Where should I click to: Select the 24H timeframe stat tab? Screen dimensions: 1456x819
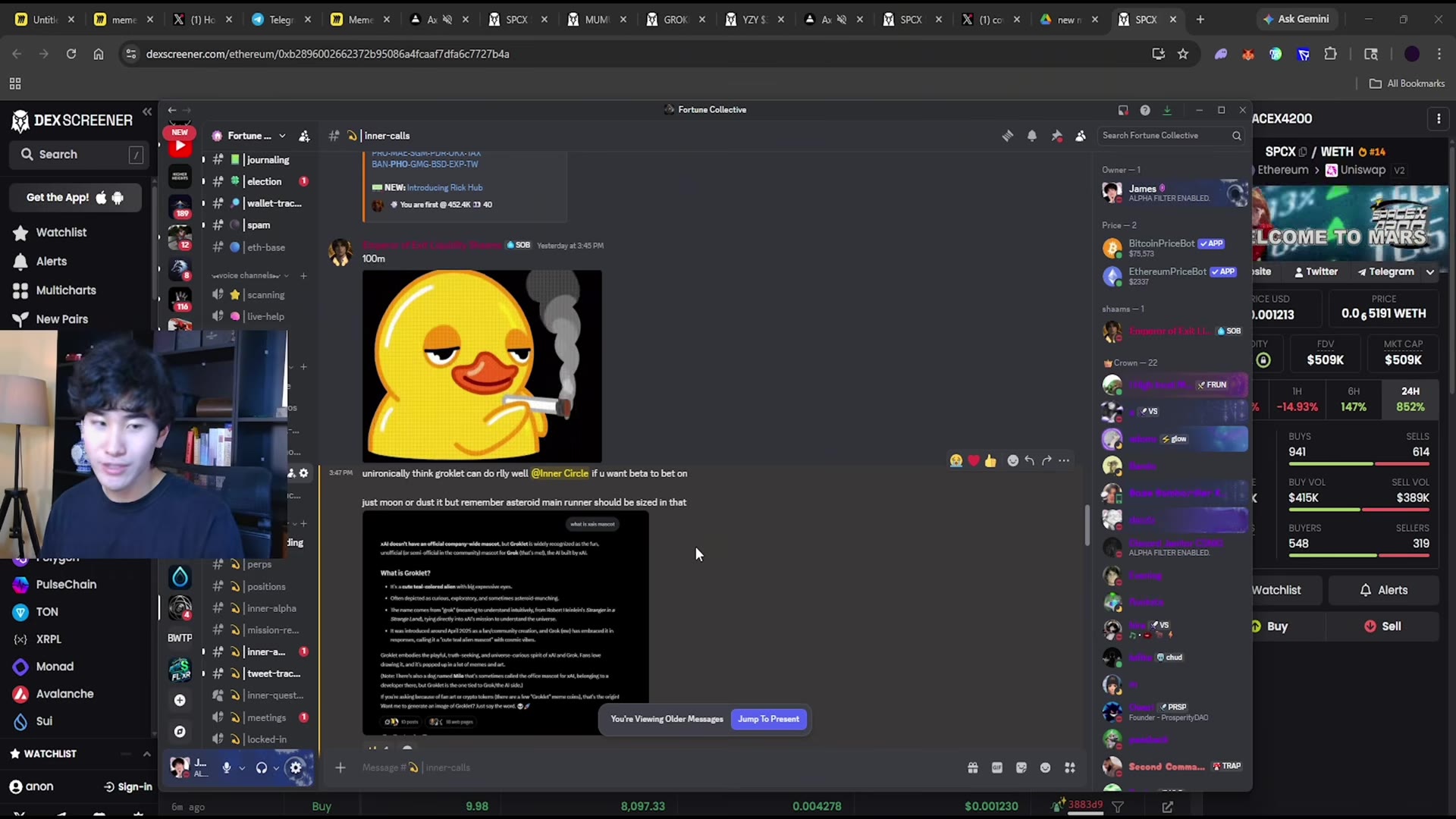coord(1410,399)
